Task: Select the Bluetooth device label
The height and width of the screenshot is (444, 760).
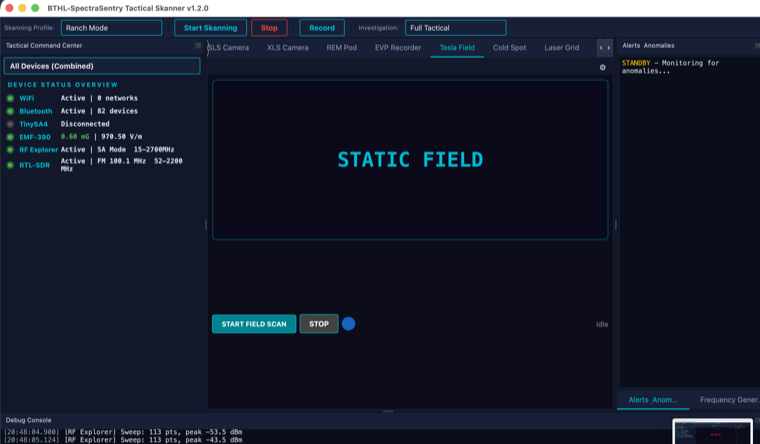Action: [x=36, y=111]
